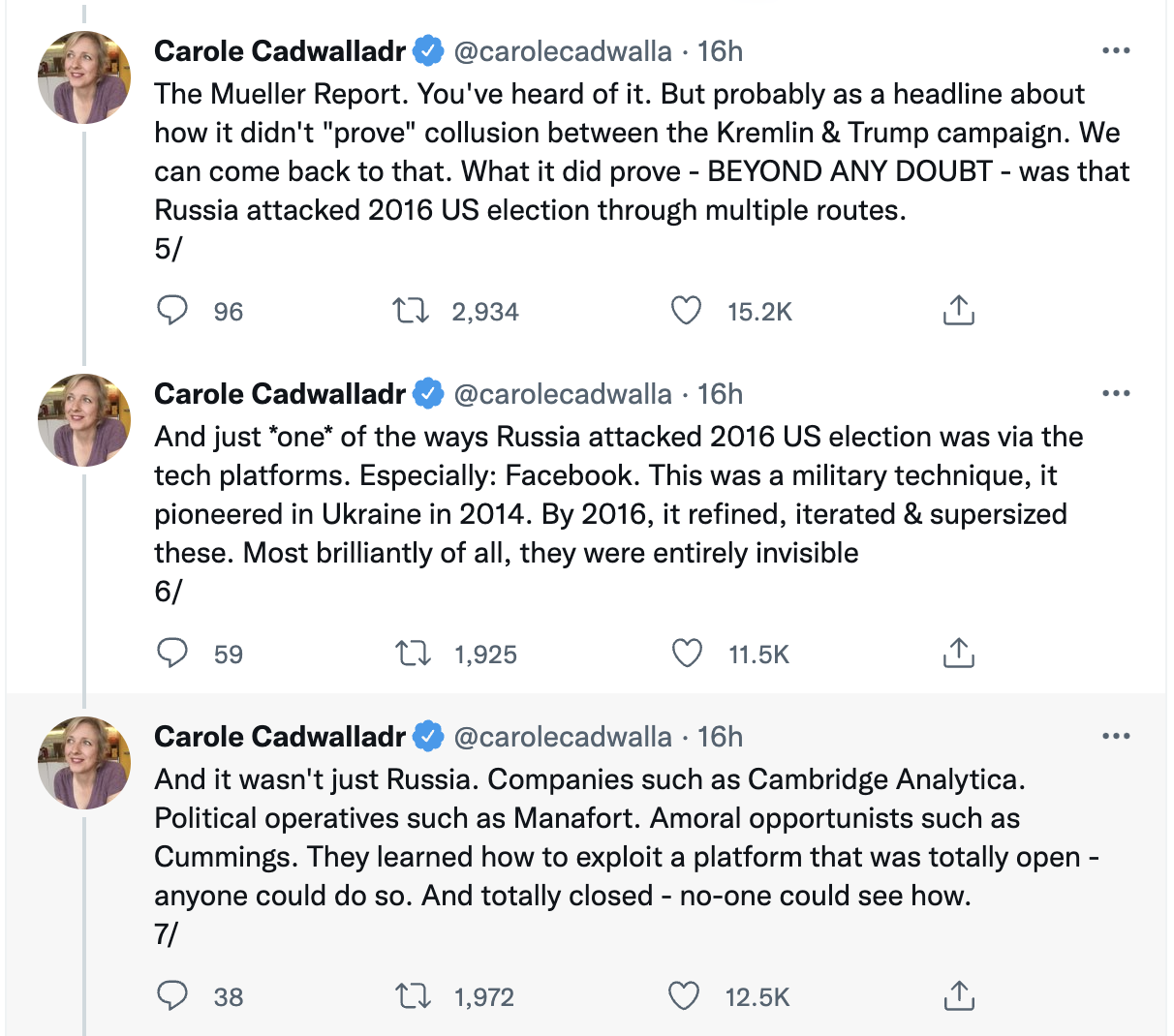Reply to the tweet numbered 6/
Viewport: 1174px width, 1036px height.
click(x=172, y=654)
